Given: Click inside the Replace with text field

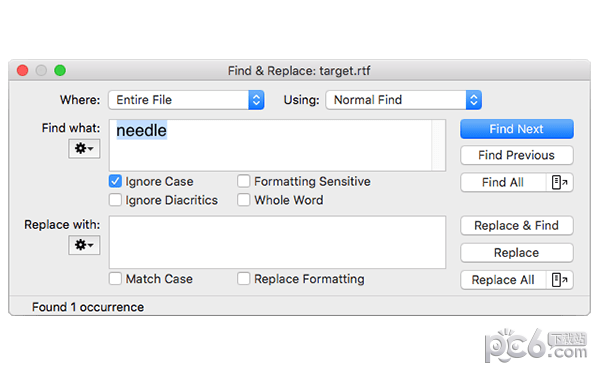Looking at the screenshot, I should click(x=277, y=242).
